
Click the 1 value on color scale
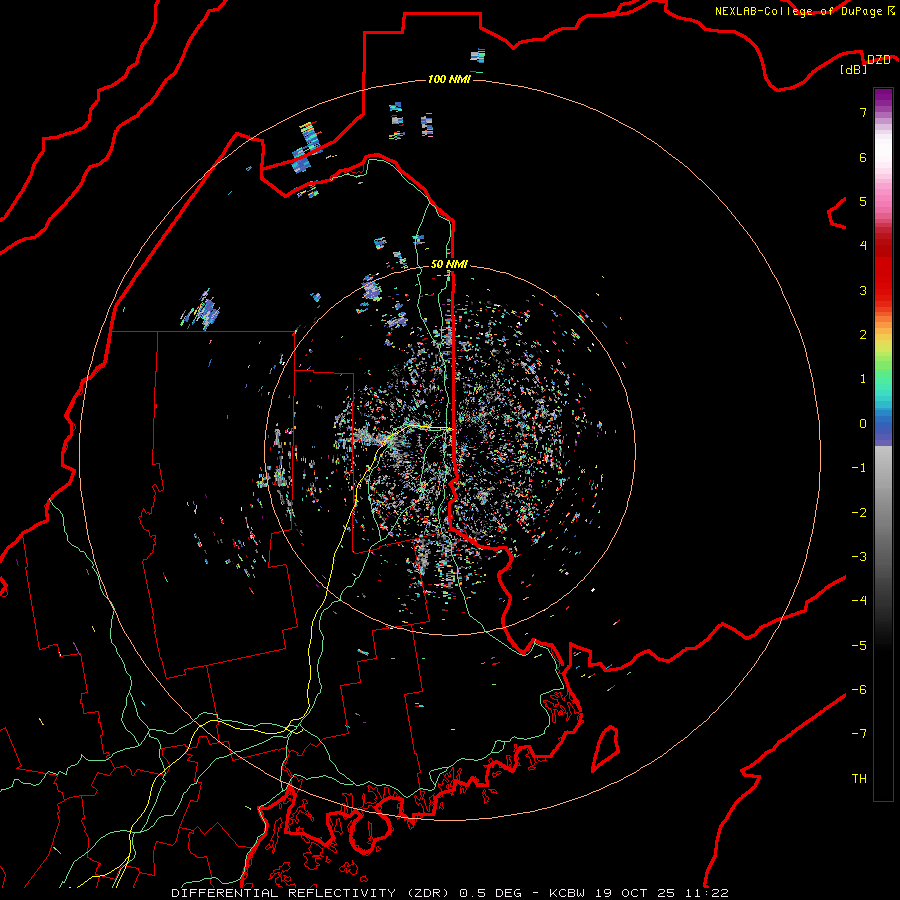[x=863, y=379]
